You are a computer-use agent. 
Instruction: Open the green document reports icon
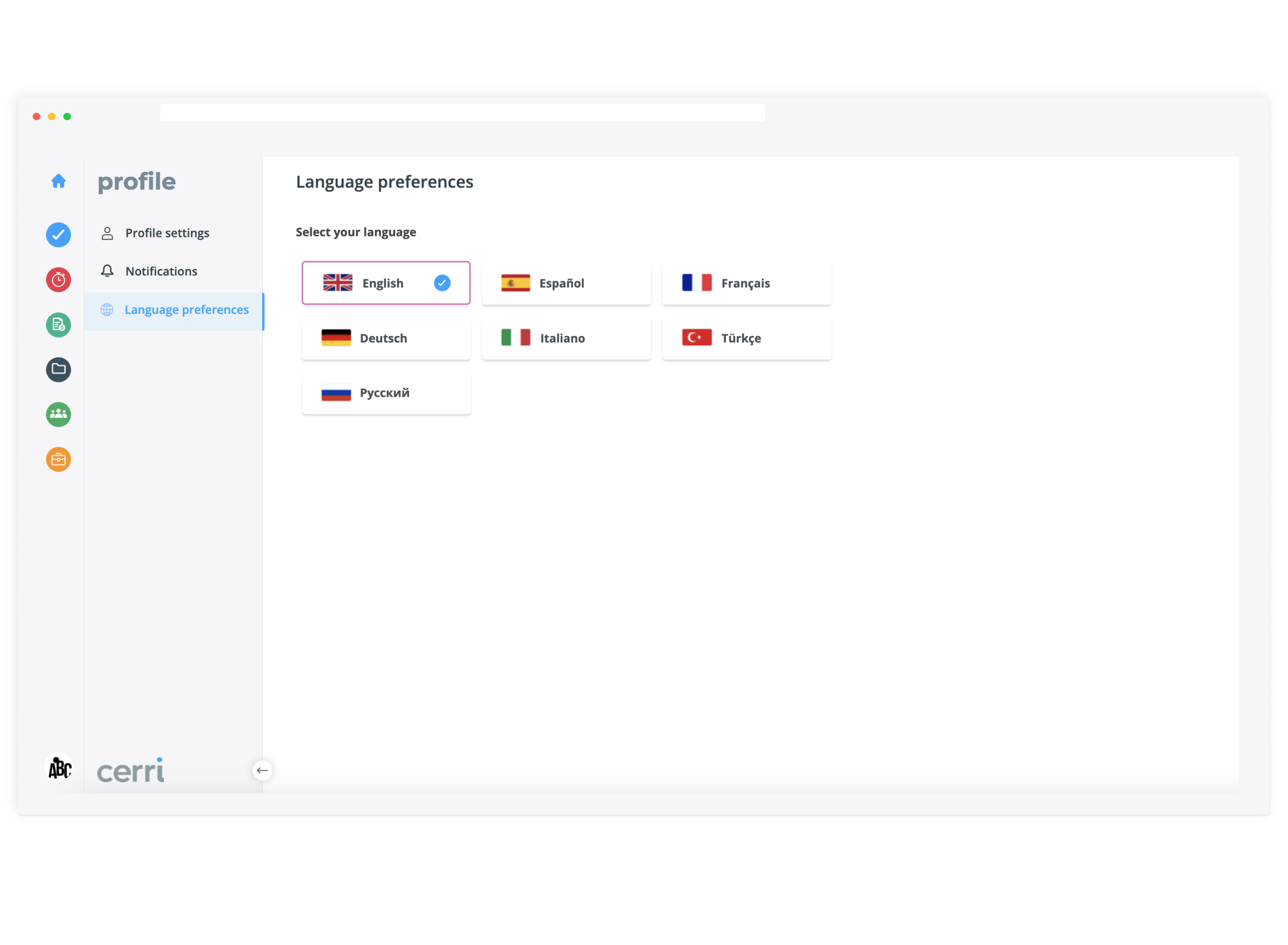coord(58,325)
